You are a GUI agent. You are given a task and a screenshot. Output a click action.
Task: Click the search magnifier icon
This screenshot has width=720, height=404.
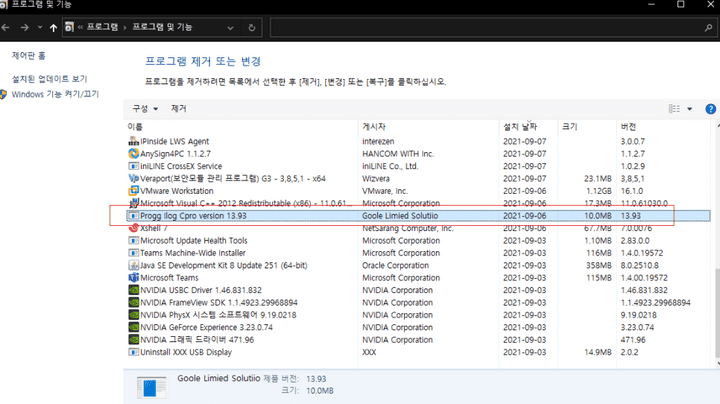click(709, 28)
